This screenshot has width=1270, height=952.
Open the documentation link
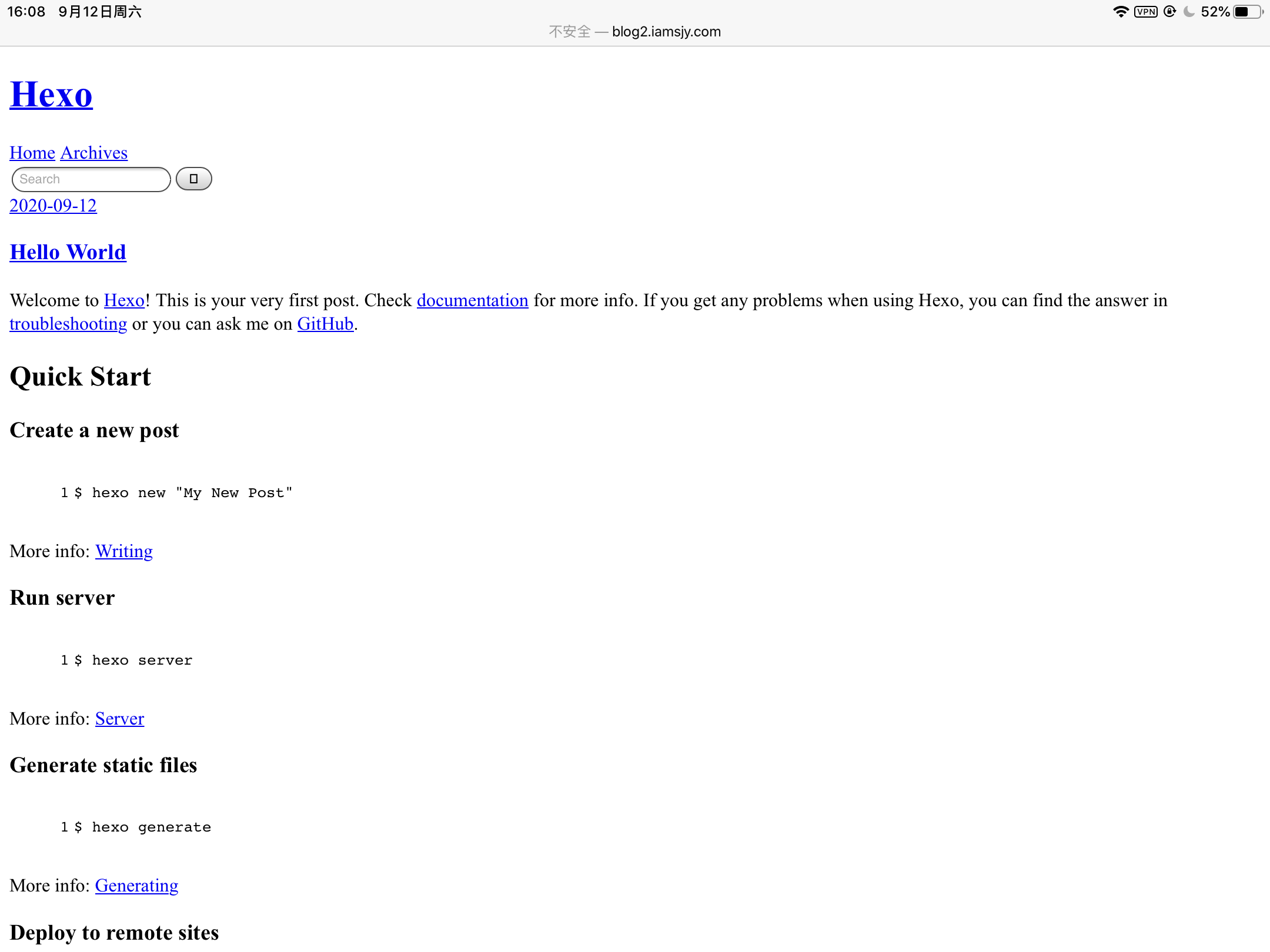click(473, 300)
